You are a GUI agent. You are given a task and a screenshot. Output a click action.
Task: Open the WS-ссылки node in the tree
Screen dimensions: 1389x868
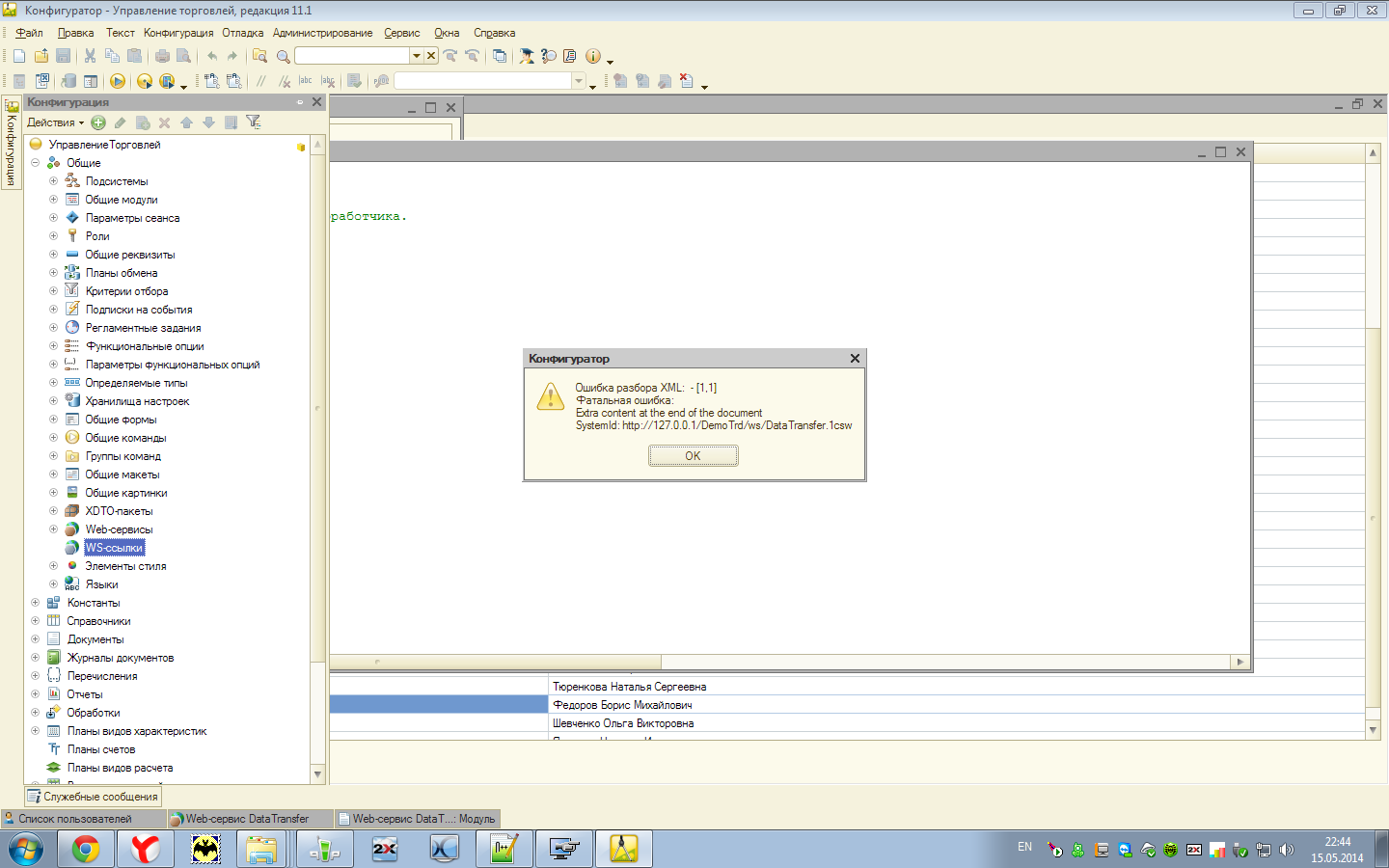coord(114,548)
